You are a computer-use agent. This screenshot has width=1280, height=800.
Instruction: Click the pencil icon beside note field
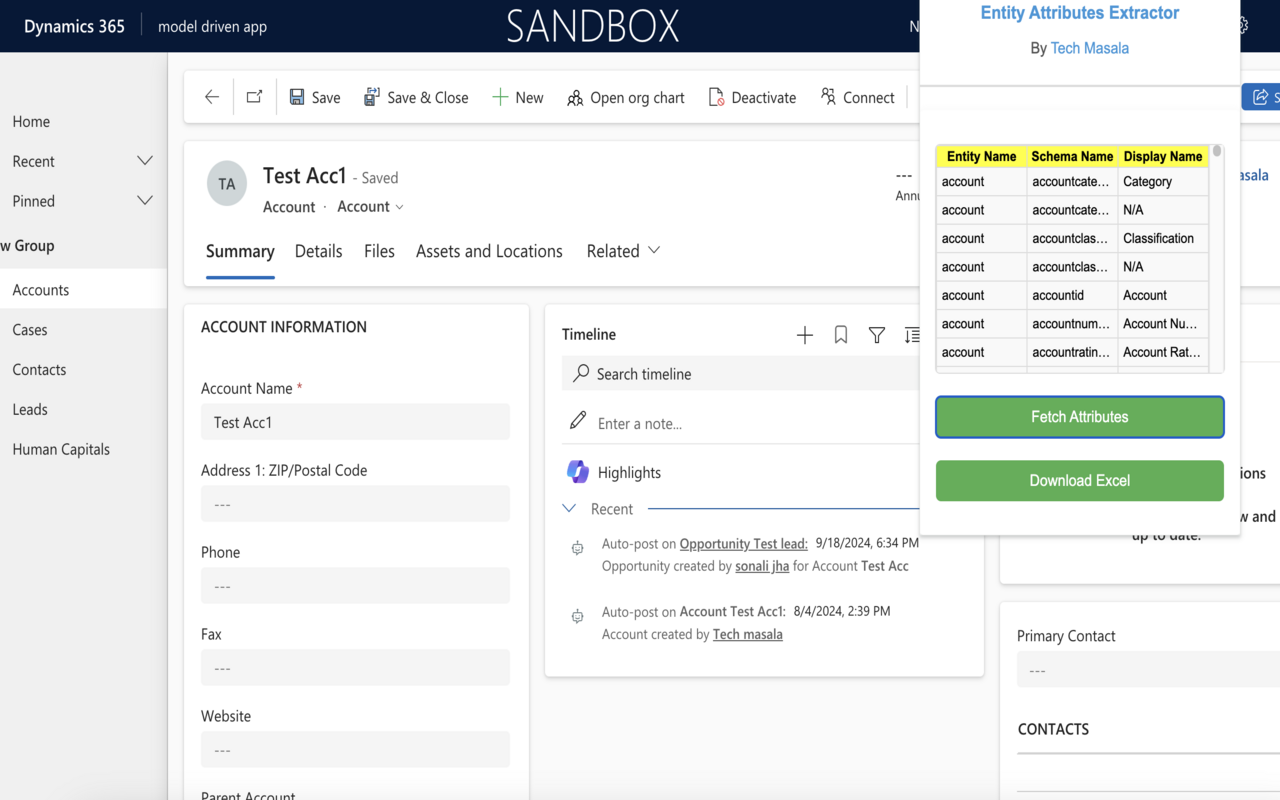click(x=578, y=421)
